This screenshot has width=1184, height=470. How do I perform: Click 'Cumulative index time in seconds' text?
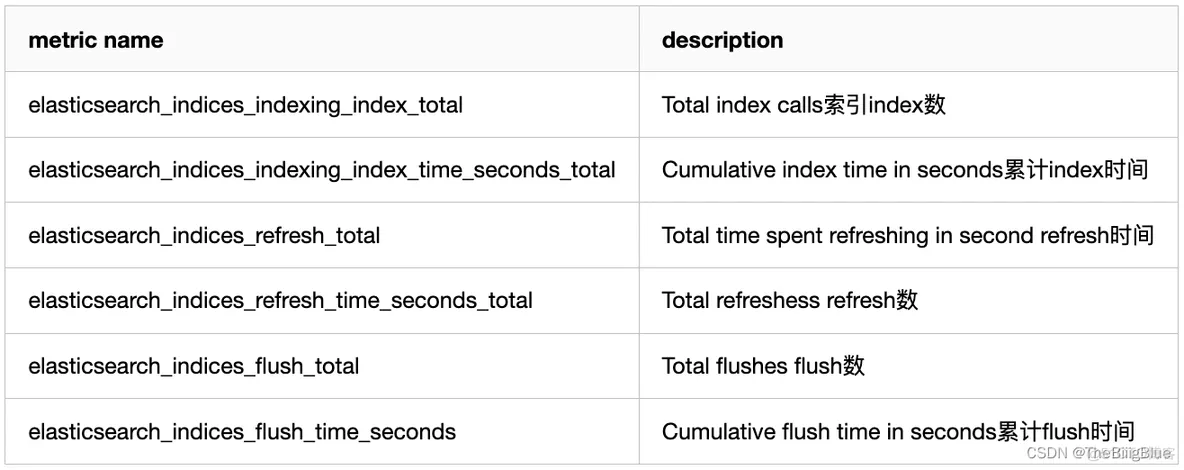click(x=831, y=170)
